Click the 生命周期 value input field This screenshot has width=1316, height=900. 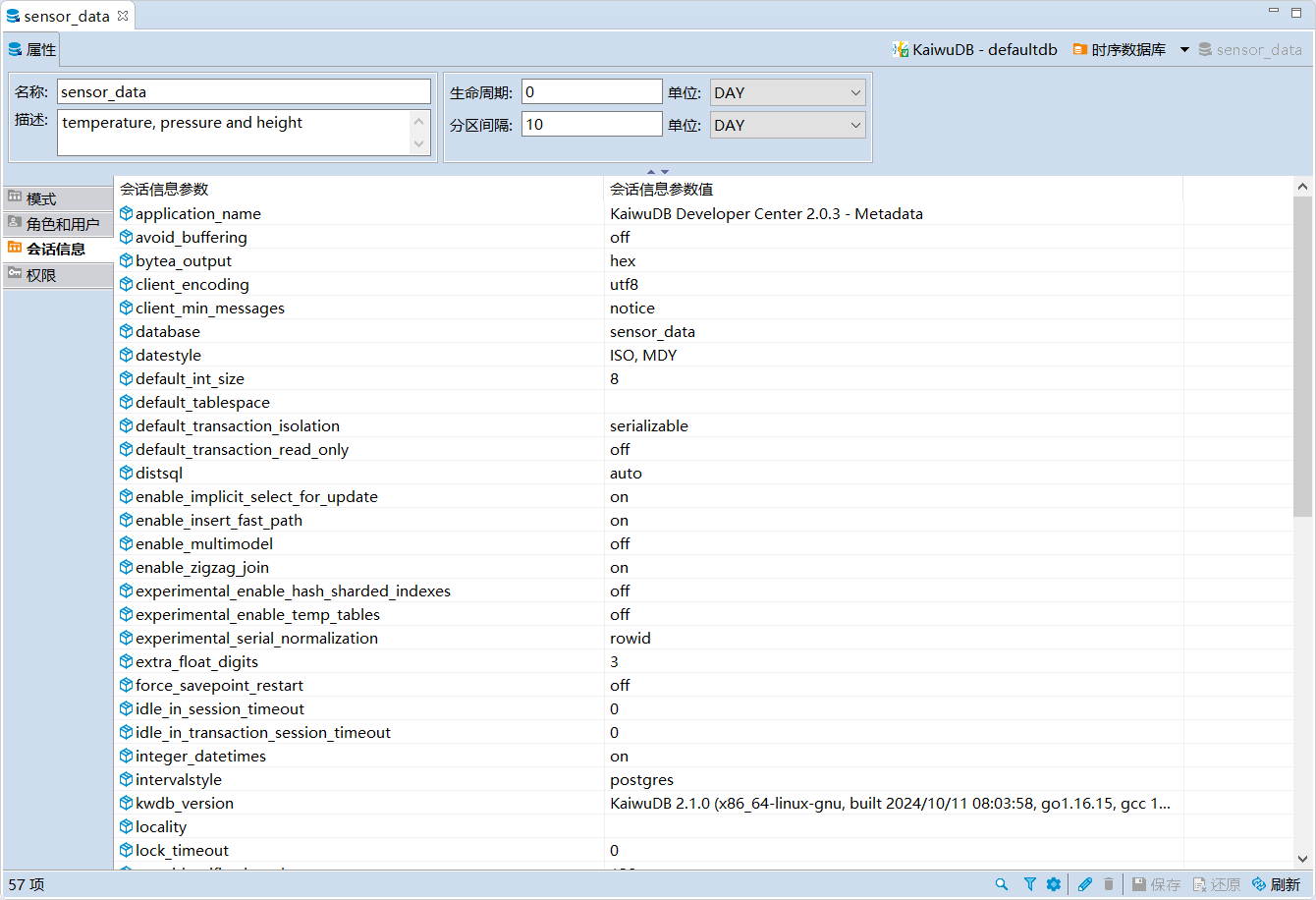point(591,92)
